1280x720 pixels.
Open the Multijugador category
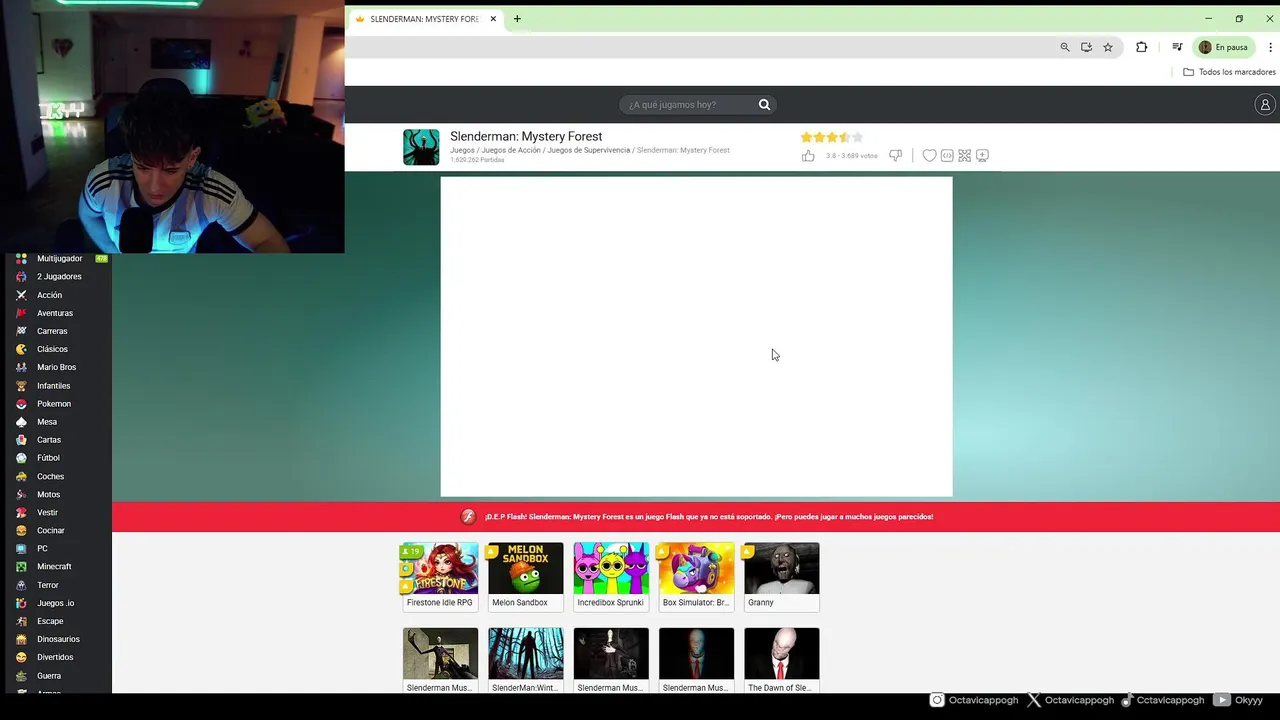coord(60,258)
